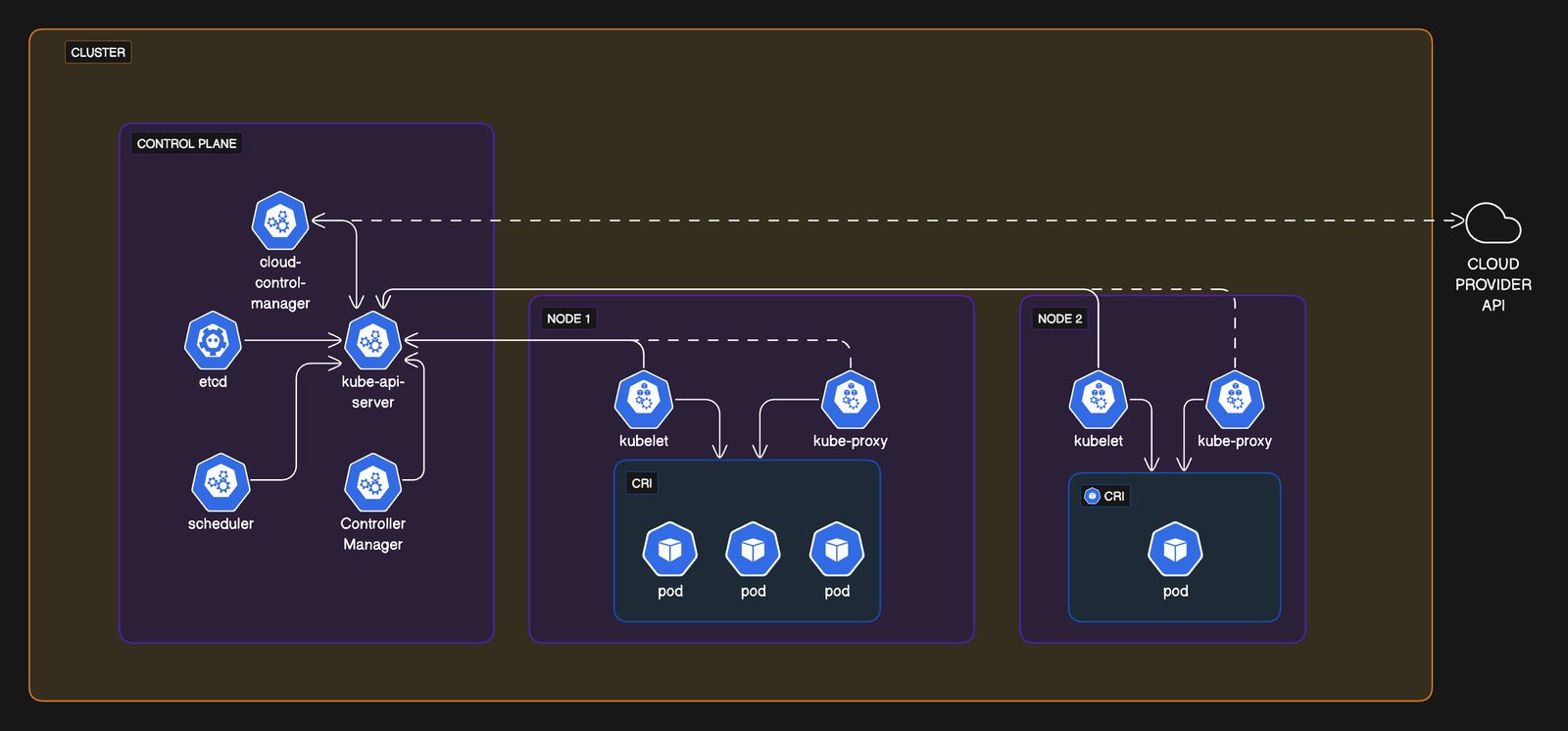Click the kubelet text in Node 2
Viewport: 1568px width, 731px height.
(x=1099, y=441)
